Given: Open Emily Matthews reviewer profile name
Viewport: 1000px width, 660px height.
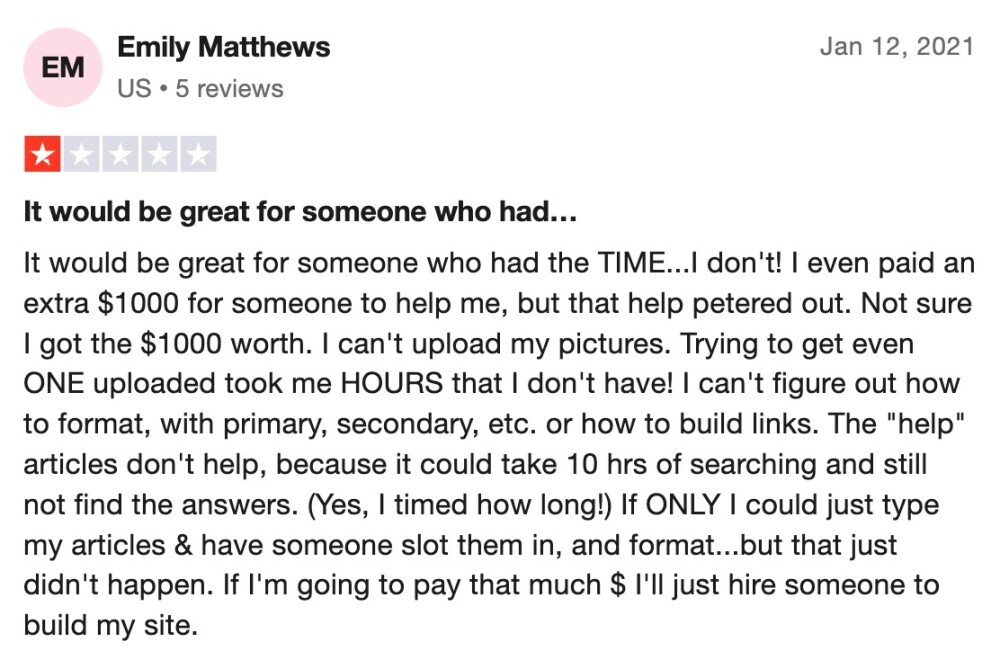Looking at the screenshot, I should [x=223, y=47].
